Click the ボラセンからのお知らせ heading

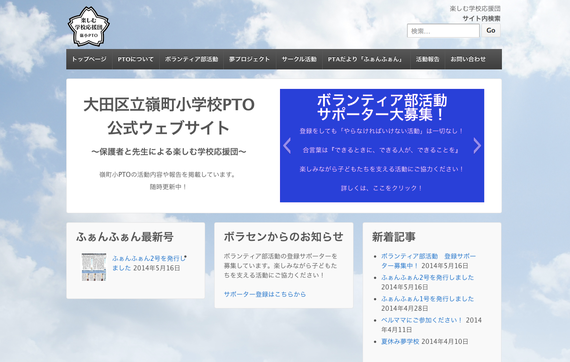point(283,237)
